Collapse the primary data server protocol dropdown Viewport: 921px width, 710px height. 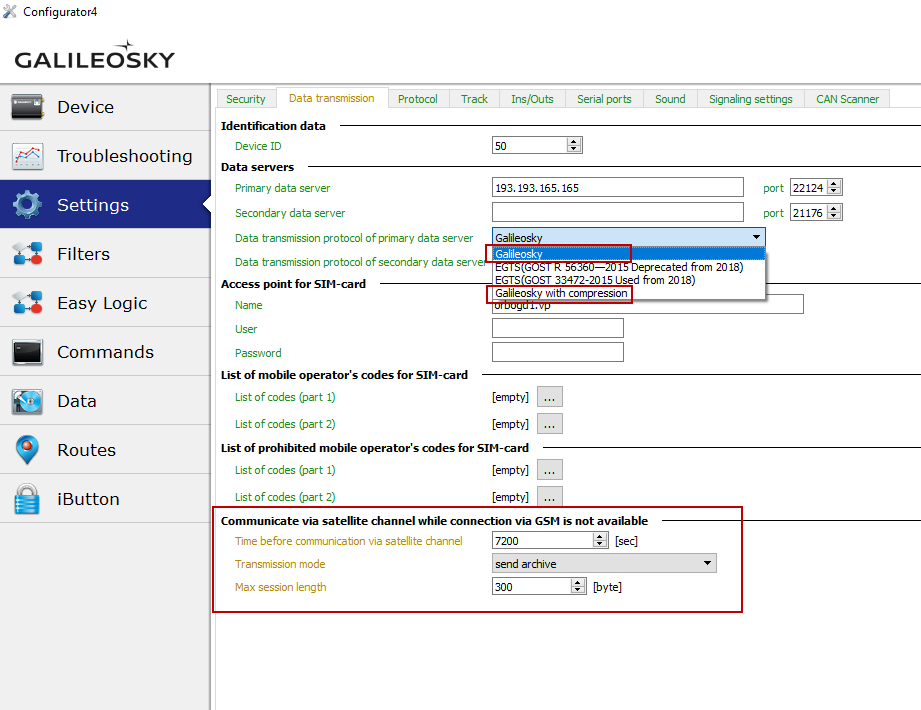pyautogui.click(x=756, y=238)
